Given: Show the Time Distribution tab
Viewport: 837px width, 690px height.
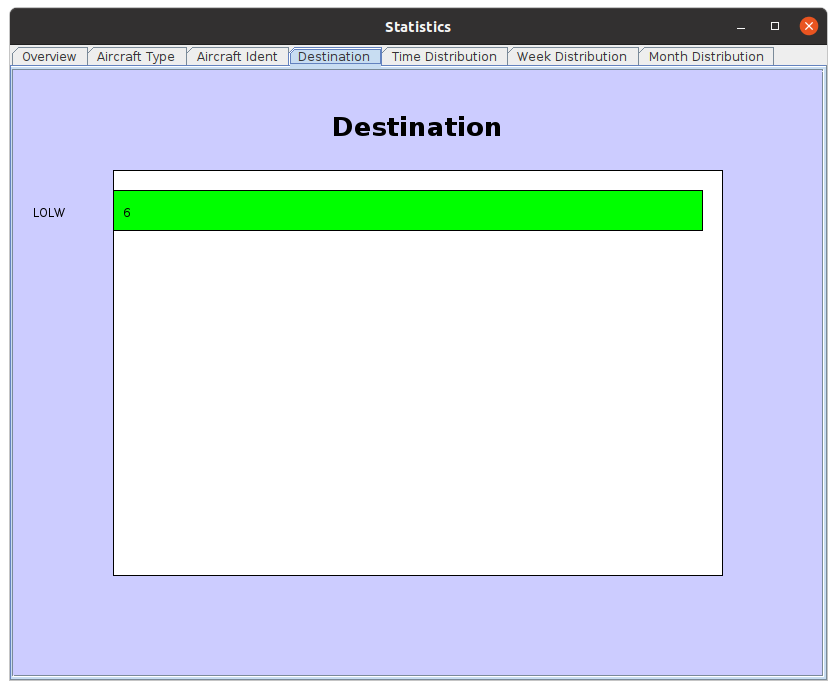Looking at the screenshot, I should 444,57.
